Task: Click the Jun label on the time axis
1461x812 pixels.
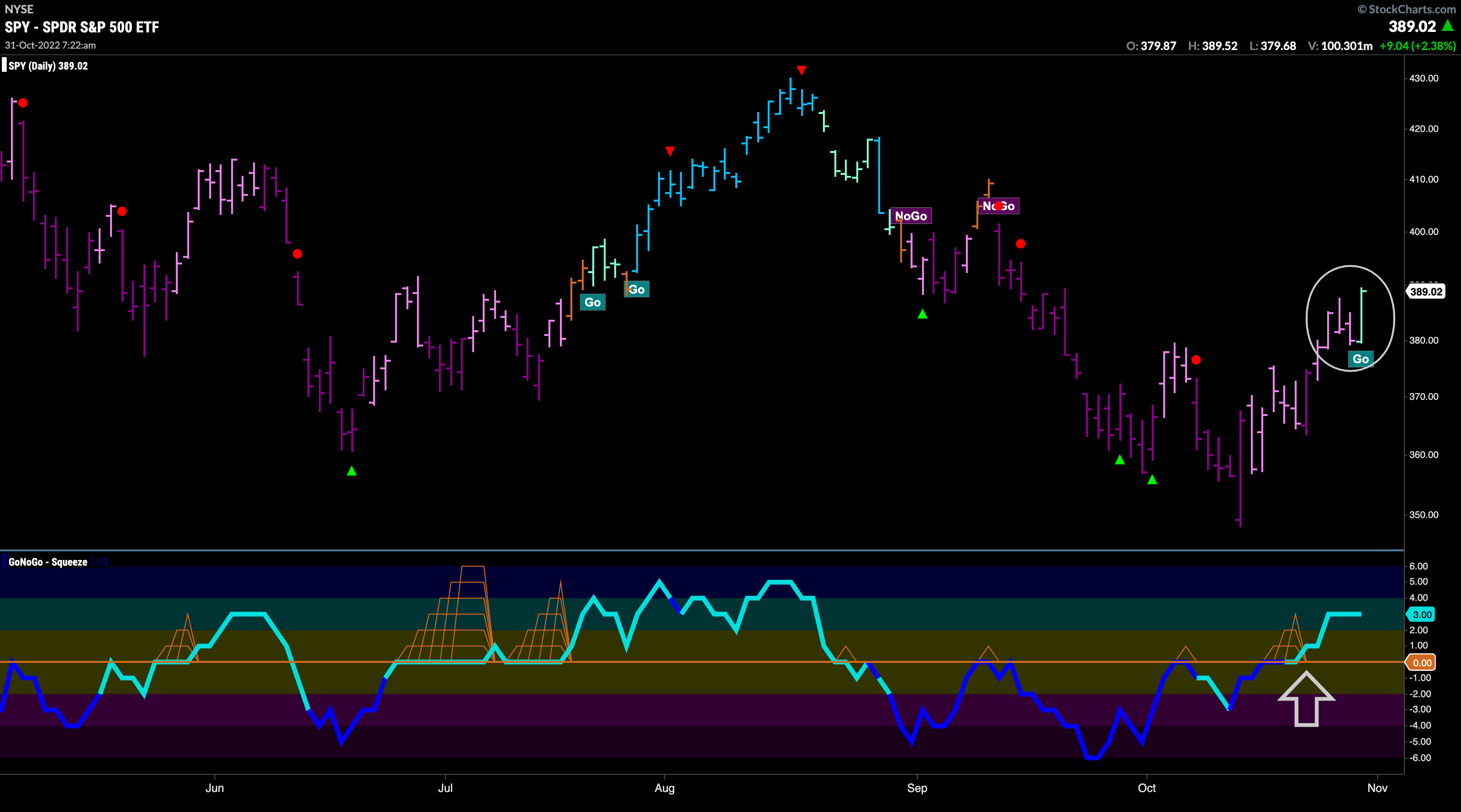Action: (215, 788)
